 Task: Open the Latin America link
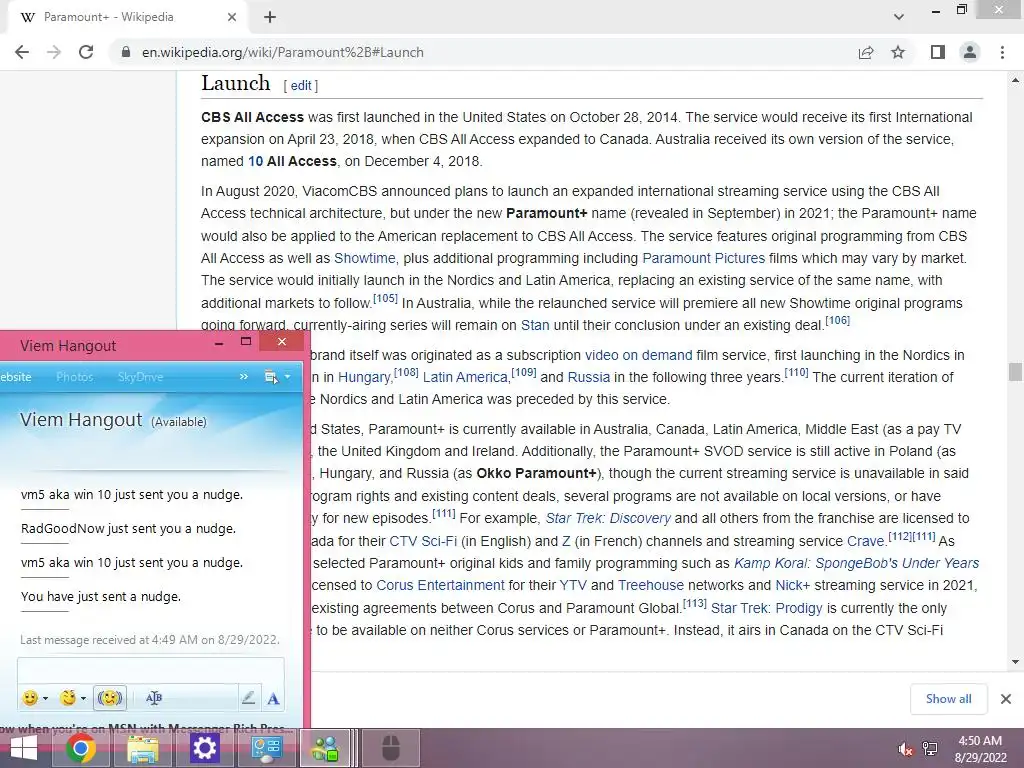coord(465,377)
